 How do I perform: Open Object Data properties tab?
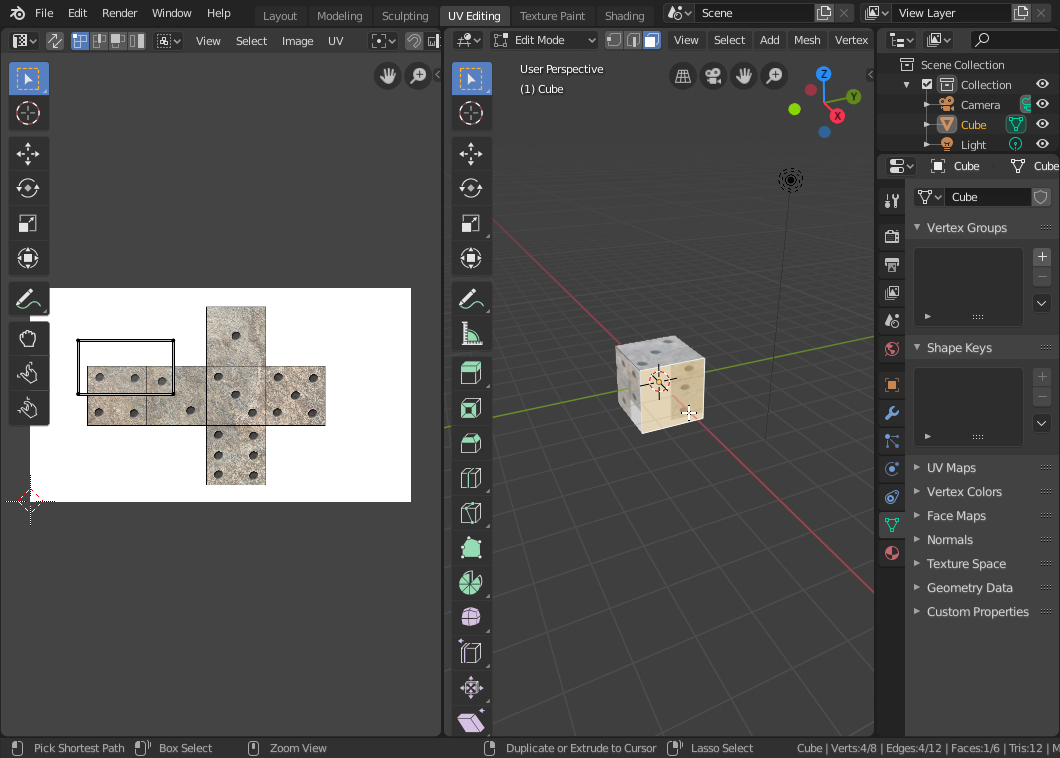tap(892, 525)
